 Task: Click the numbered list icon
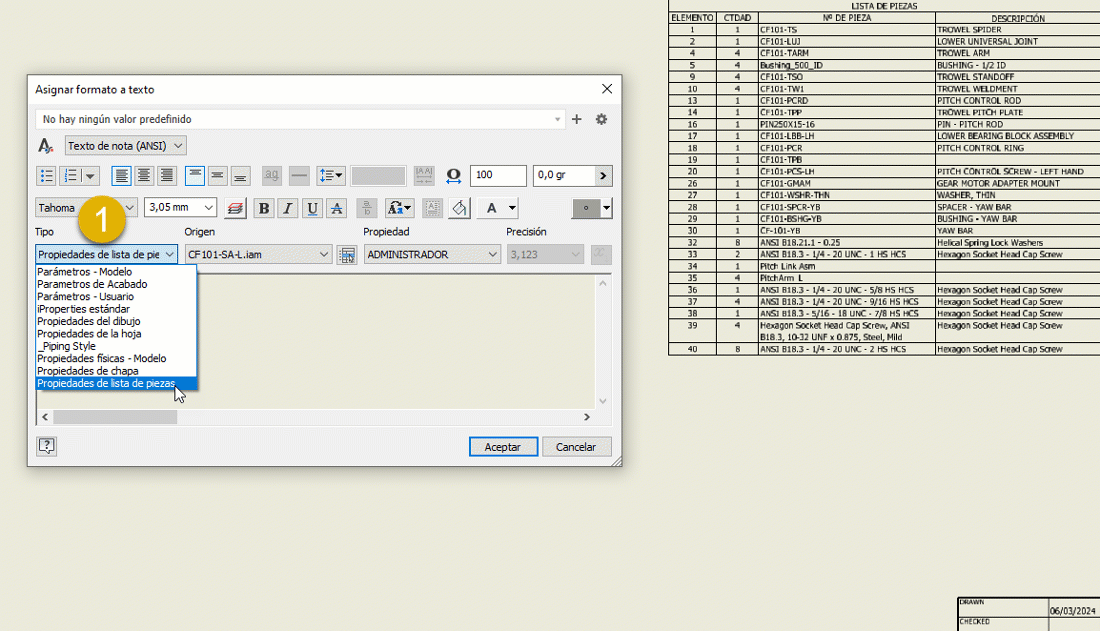[70, 175]
